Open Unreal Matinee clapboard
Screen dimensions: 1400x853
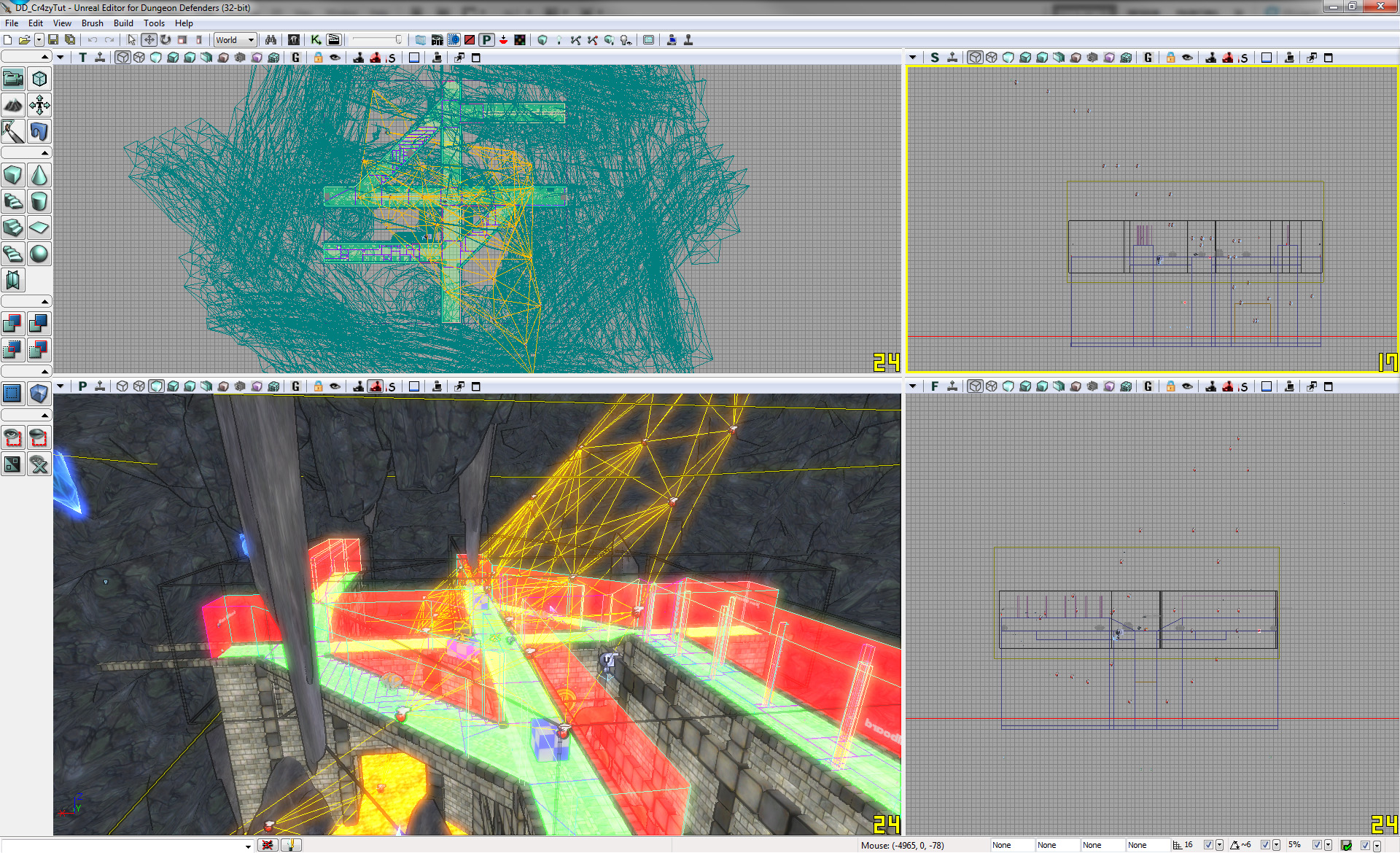(x=333, y=40)
